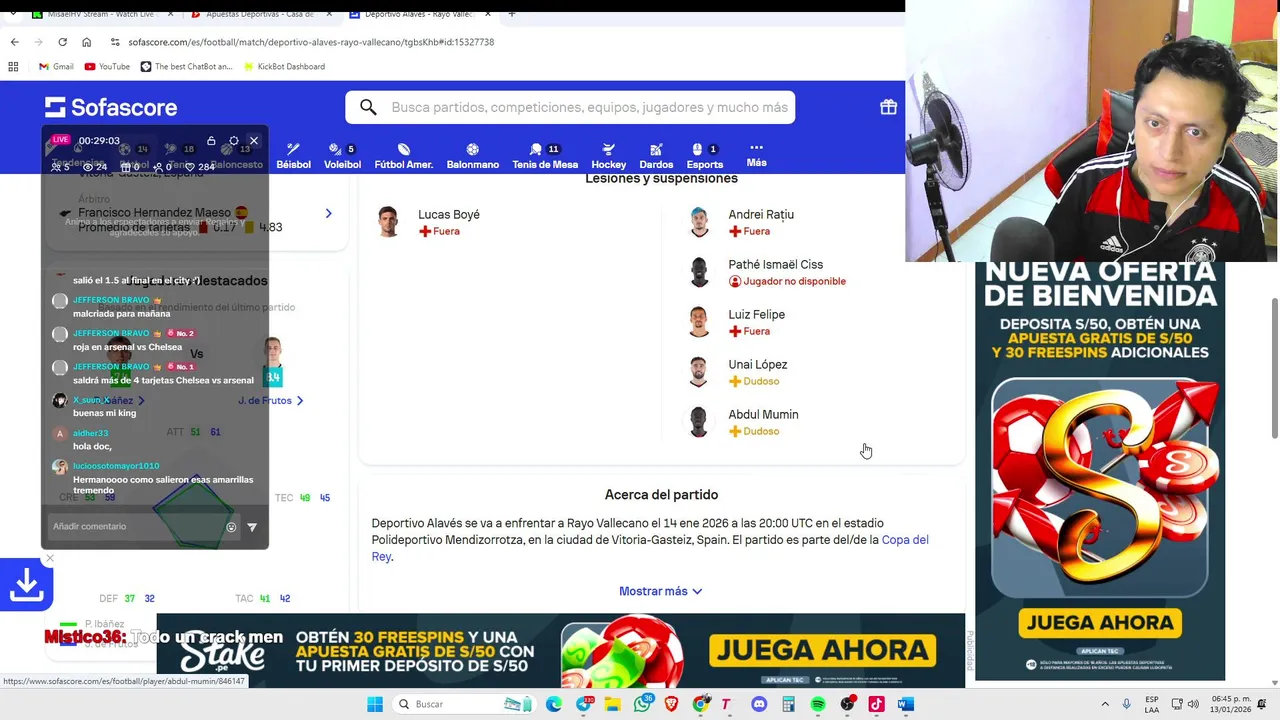The width and height of the screenshot is (1280, 720).
Task: Go back in browser history
Action: 14,42
